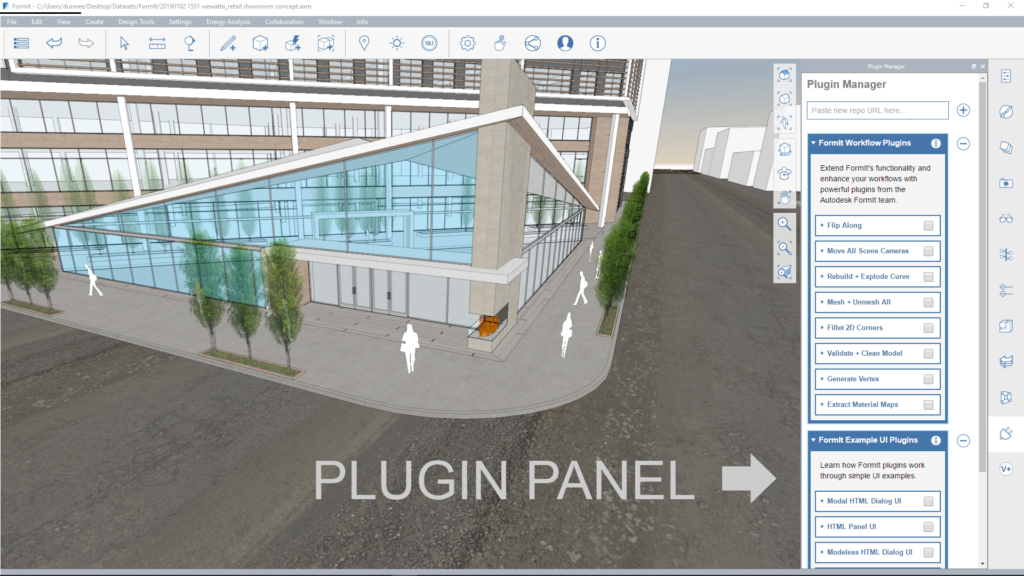
Task: Enable the HTML Panel UI plugin checkbox
Action: click(928, 527)
